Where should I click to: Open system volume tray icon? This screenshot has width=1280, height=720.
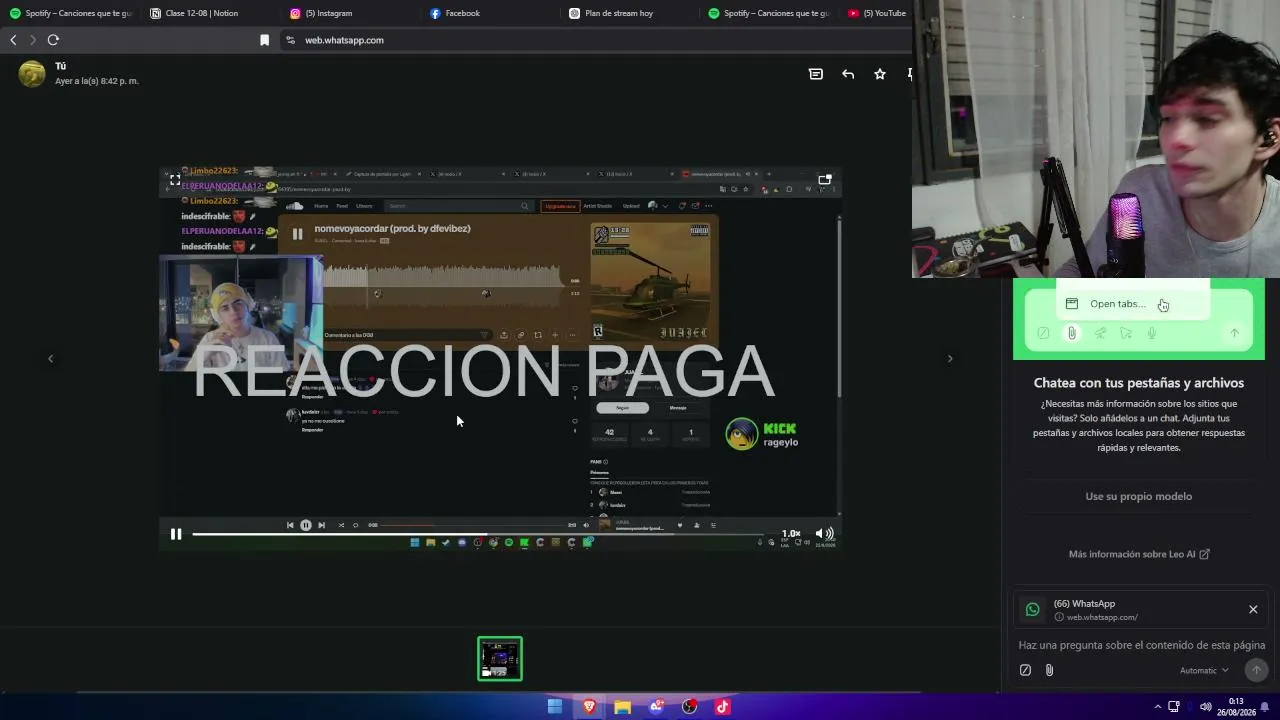click(x=1205, y=707)
